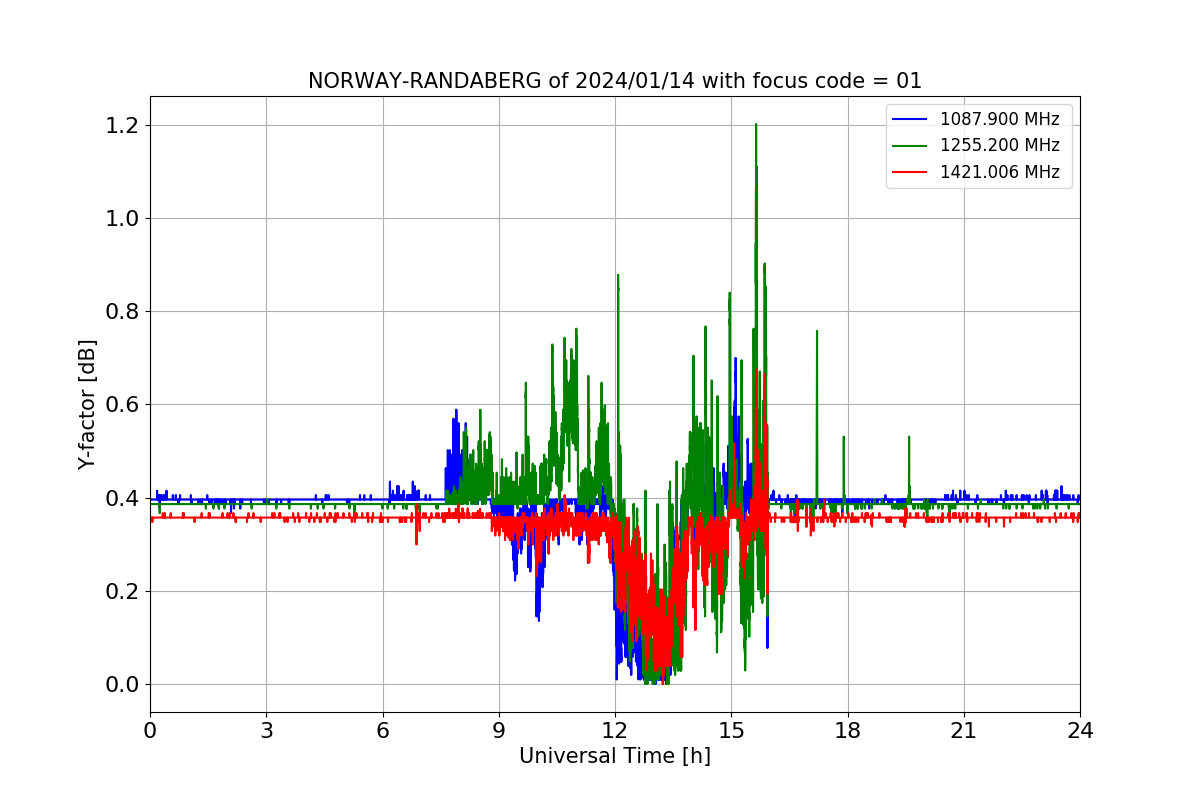Click the x-axis tick label 6
The image size is (1200, 800).
383,730
